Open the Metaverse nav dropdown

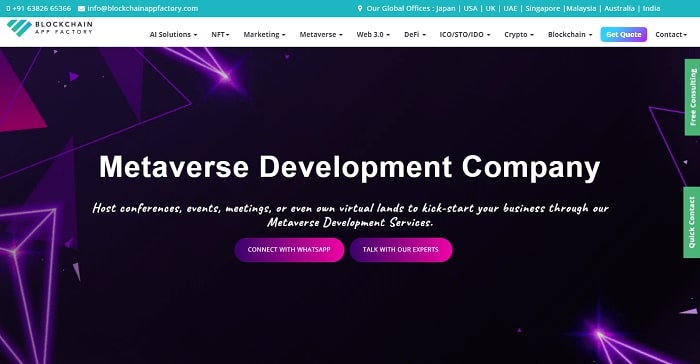[321, 34]
